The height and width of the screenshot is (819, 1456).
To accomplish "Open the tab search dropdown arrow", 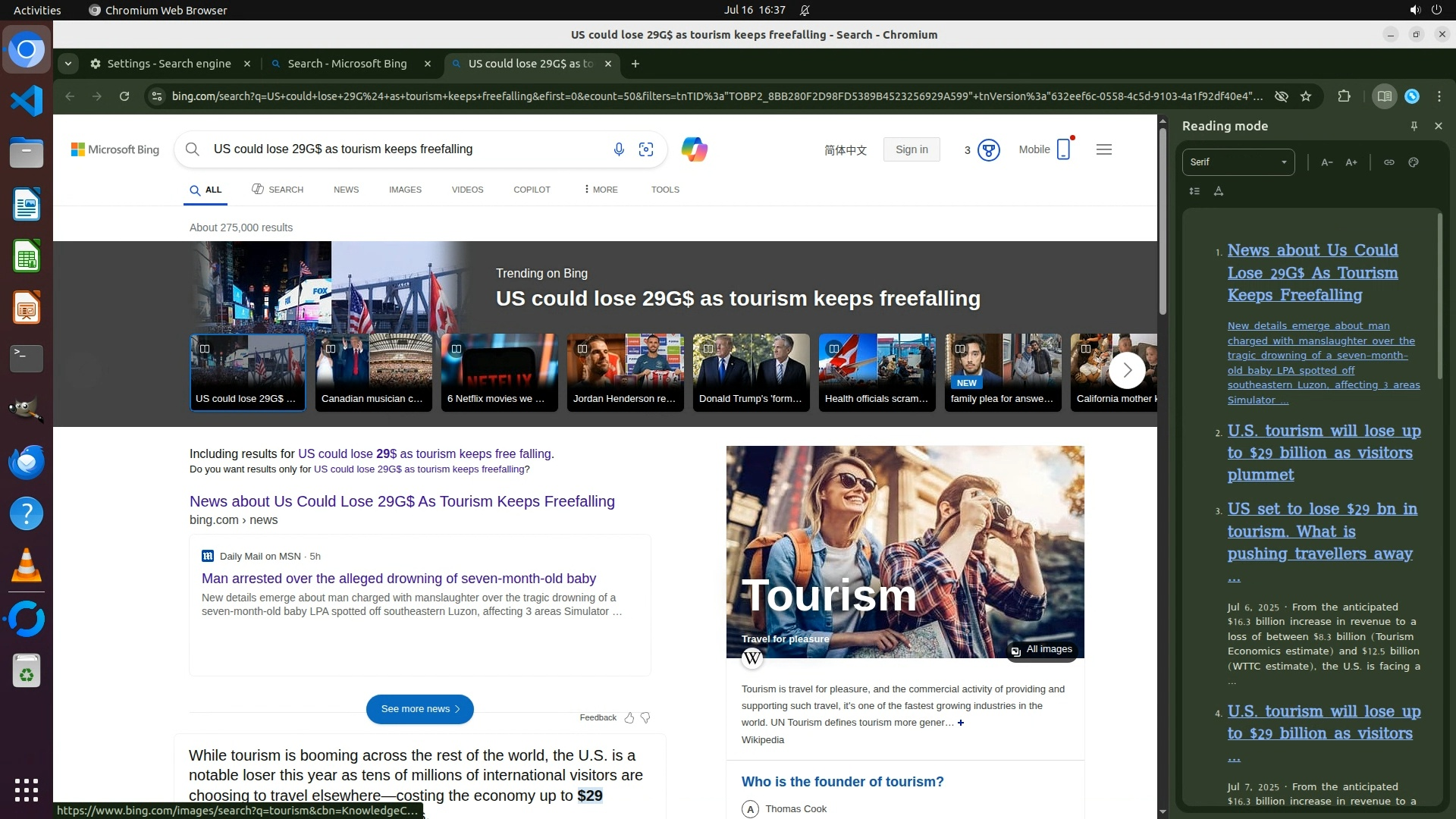I will click(x=68, y=64).
